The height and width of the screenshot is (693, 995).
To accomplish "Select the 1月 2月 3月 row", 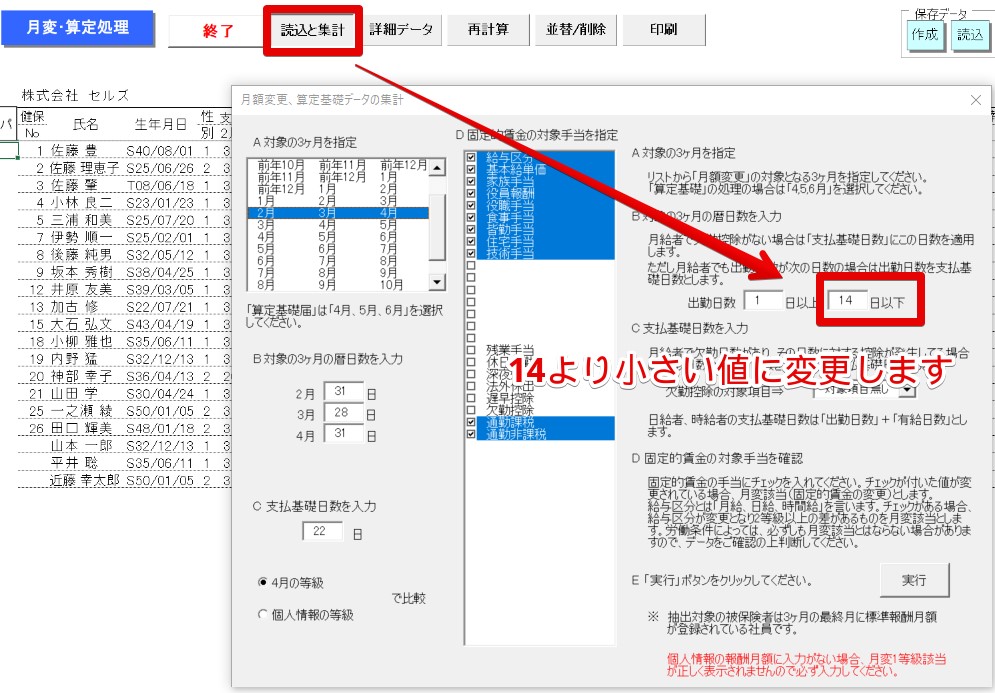I will click(x=338, y=201).
